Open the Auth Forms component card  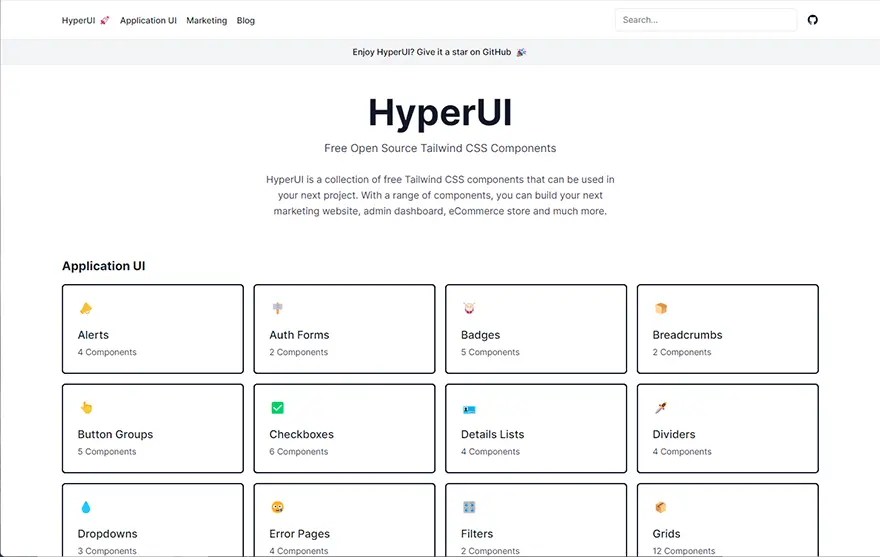[x=344, y=328]
